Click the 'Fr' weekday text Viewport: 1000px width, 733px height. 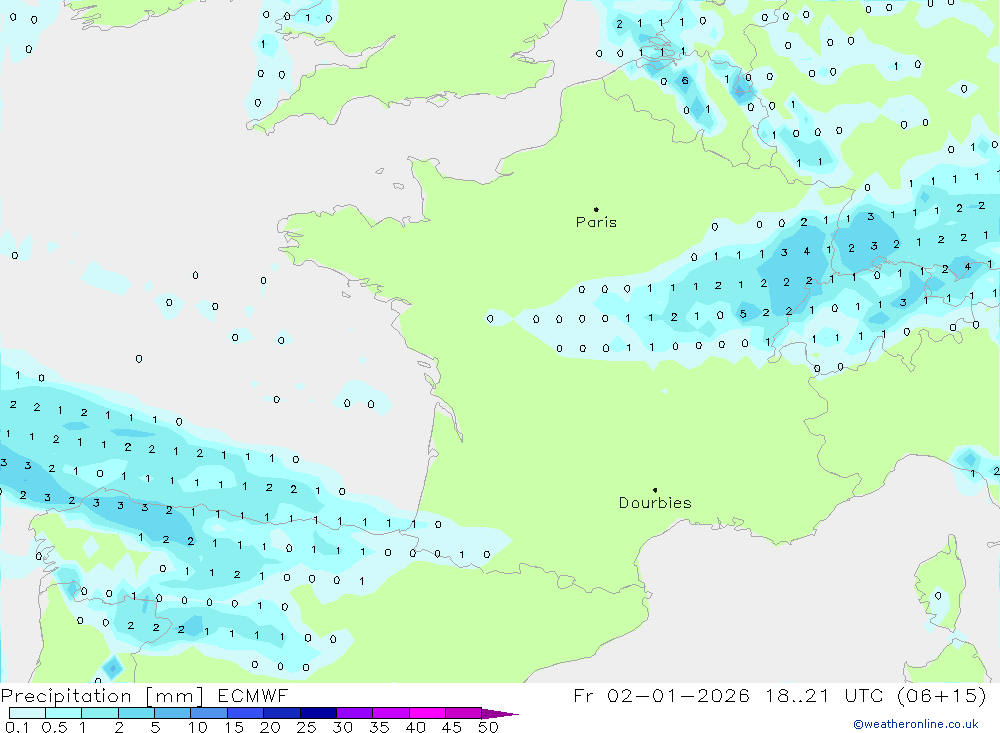tap(583, 695)
